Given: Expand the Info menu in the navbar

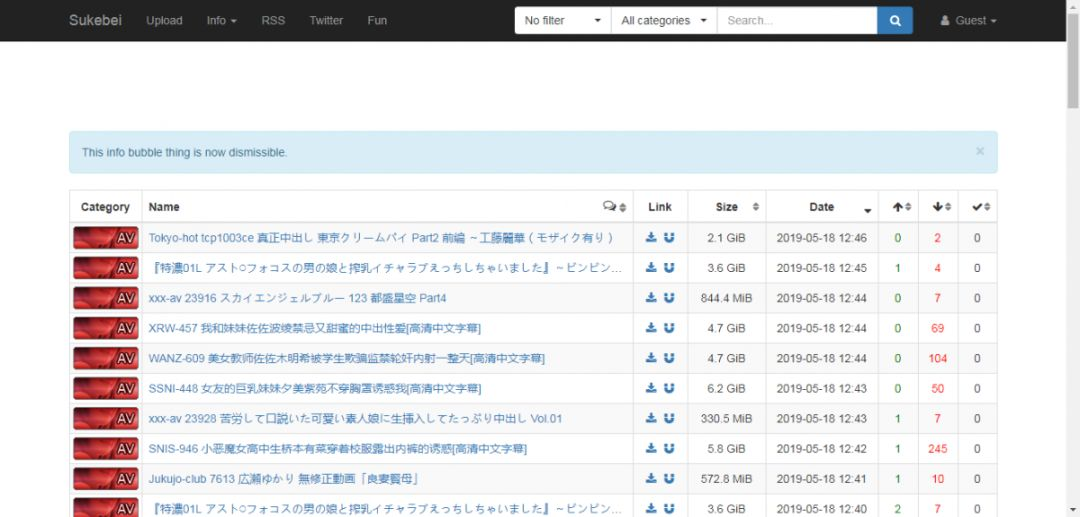Looking at the screenshot, I should tap(221, 21).
